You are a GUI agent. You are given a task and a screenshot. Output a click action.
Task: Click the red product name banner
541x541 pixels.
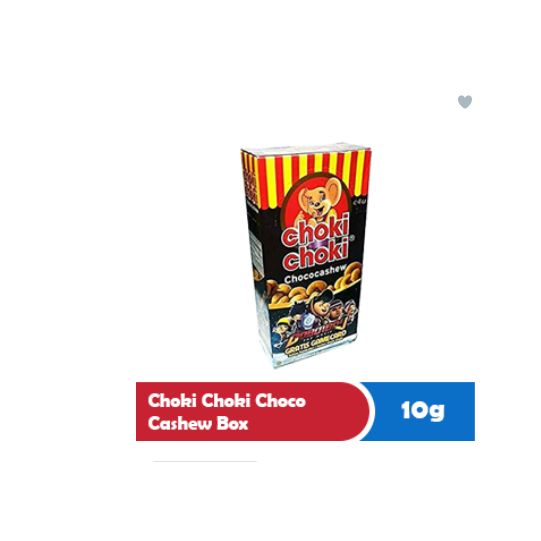pos(252,411)
